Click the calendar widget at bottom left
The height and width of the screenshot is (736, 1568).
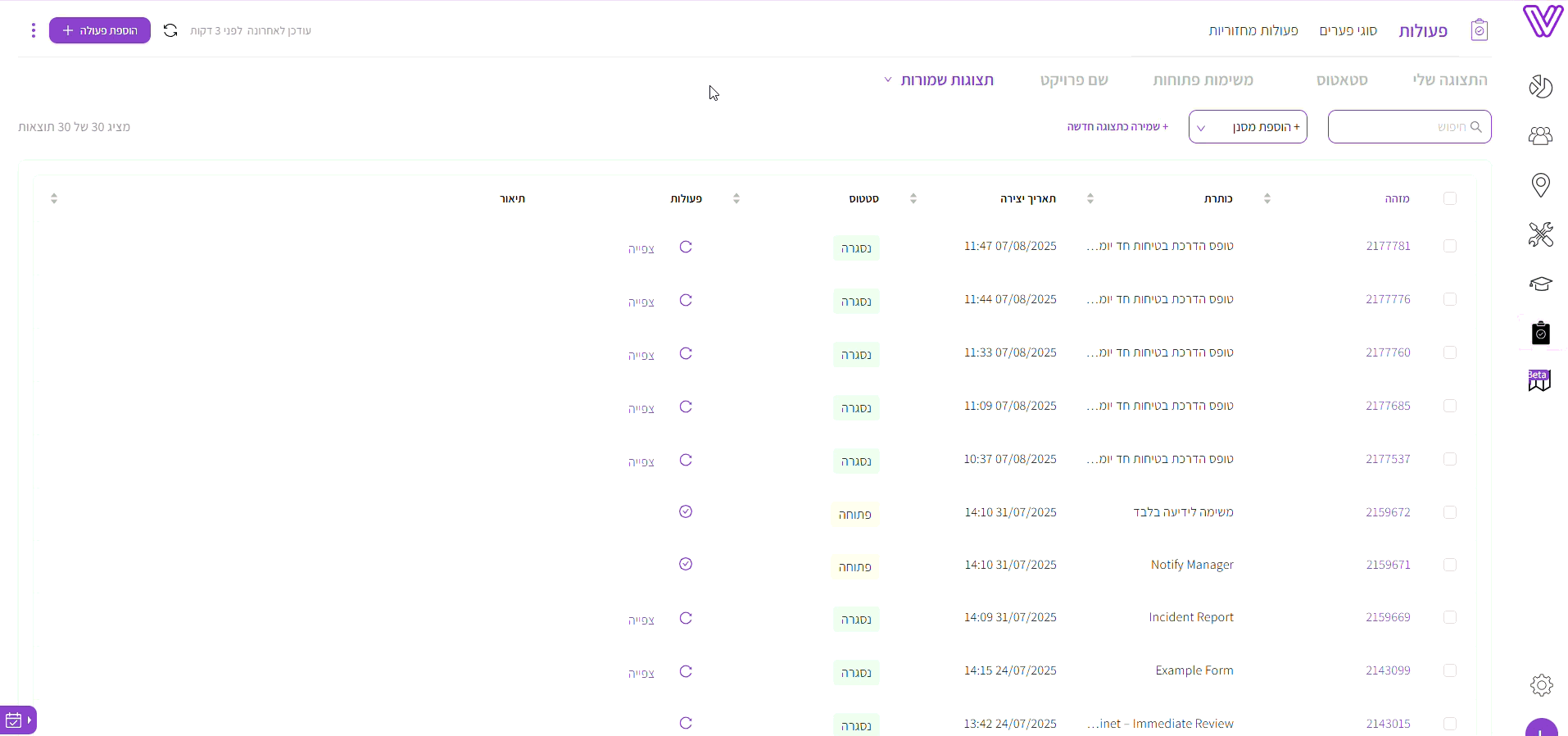(x=18, y=720)
